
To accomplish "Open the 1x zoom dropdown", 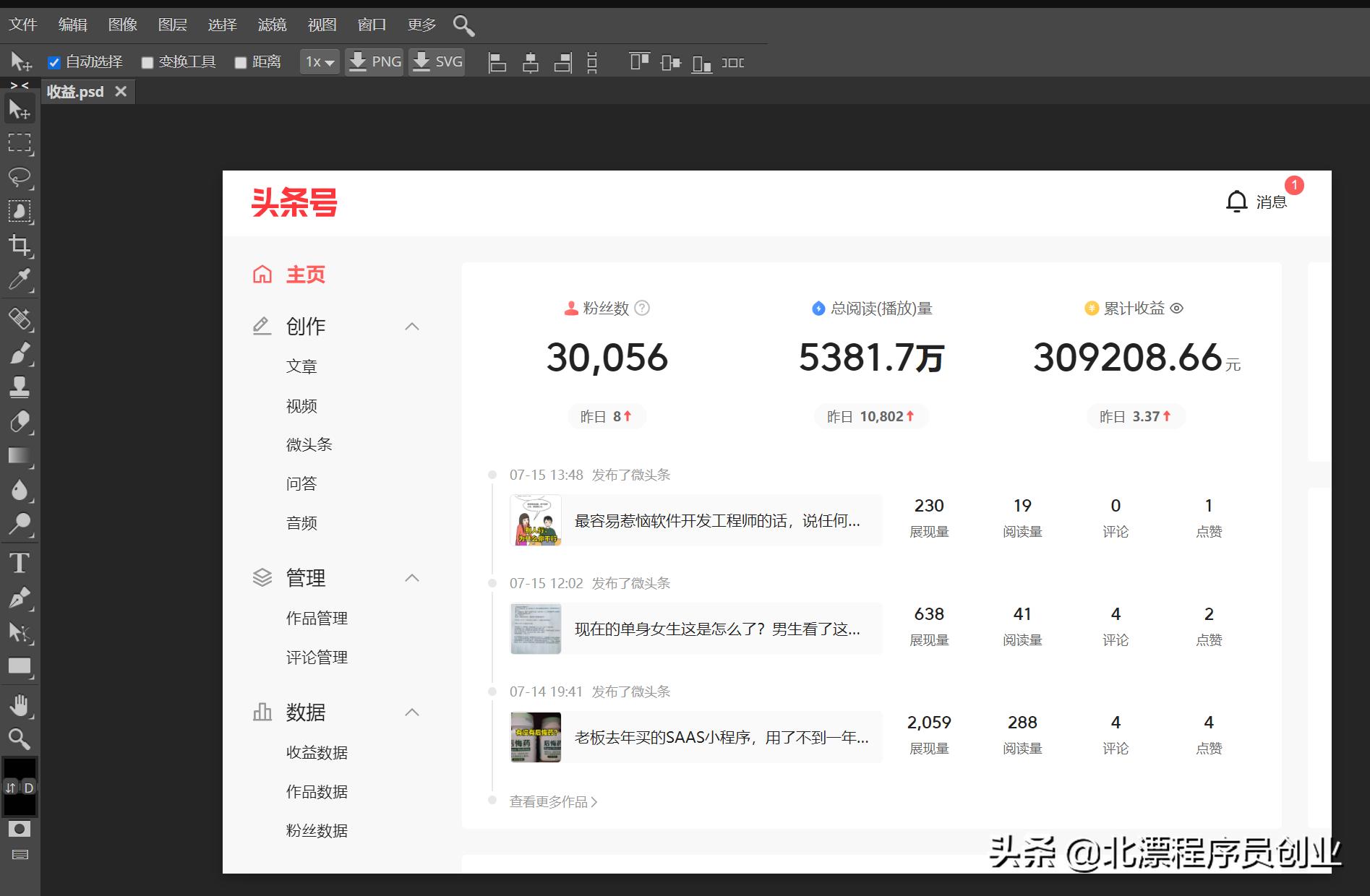I will pyautogui.click(x=319, y=61).
